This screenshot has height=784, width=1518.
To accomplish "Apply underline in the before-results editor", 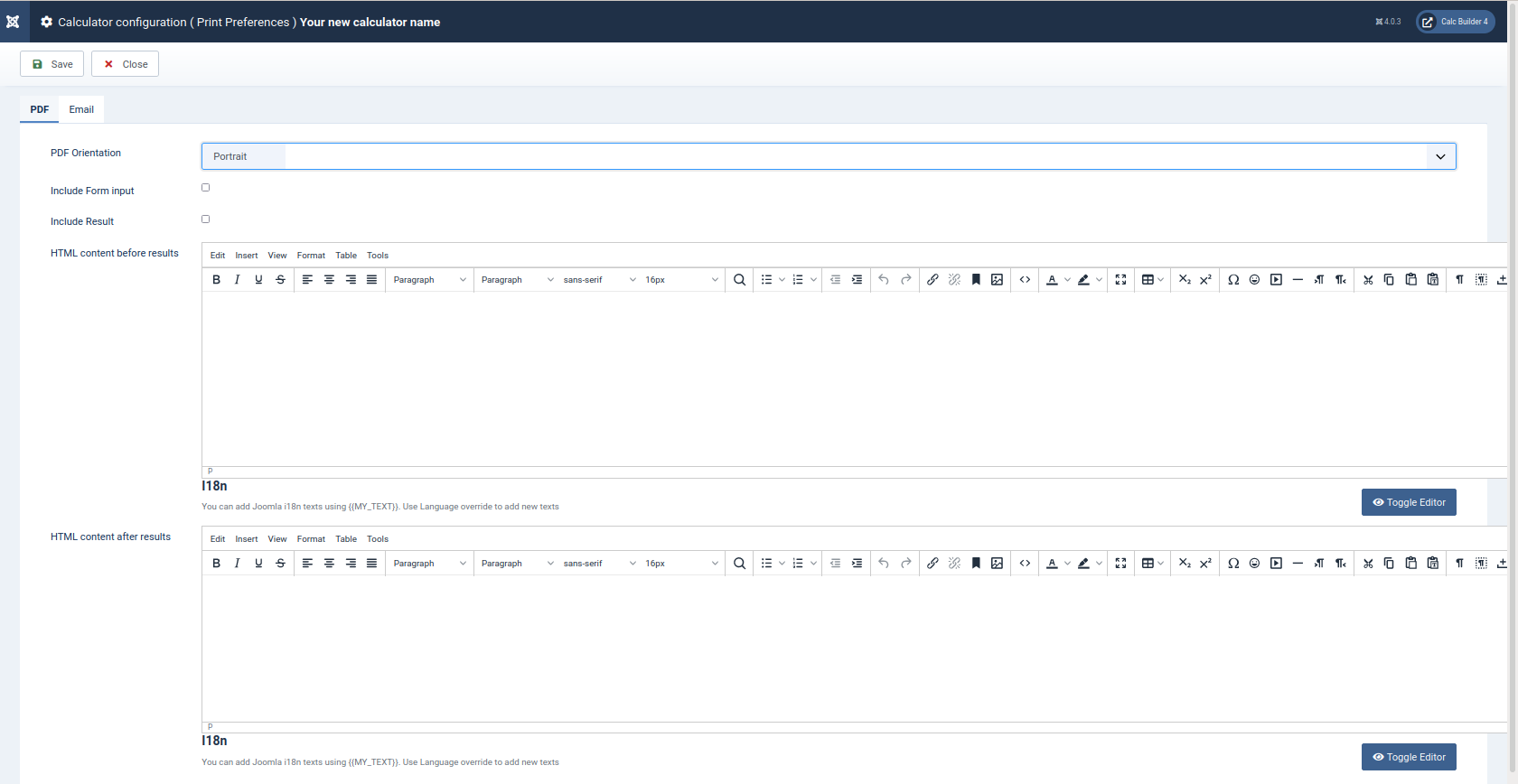I will pyautogui.click(x=258, y=280).
